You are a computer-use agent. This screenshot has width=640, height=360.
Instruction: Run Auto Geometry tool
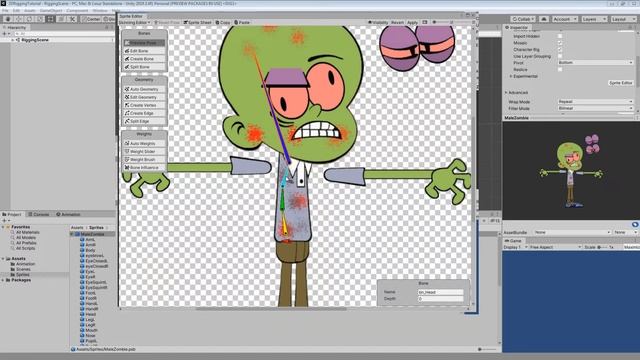coord(144,89)
